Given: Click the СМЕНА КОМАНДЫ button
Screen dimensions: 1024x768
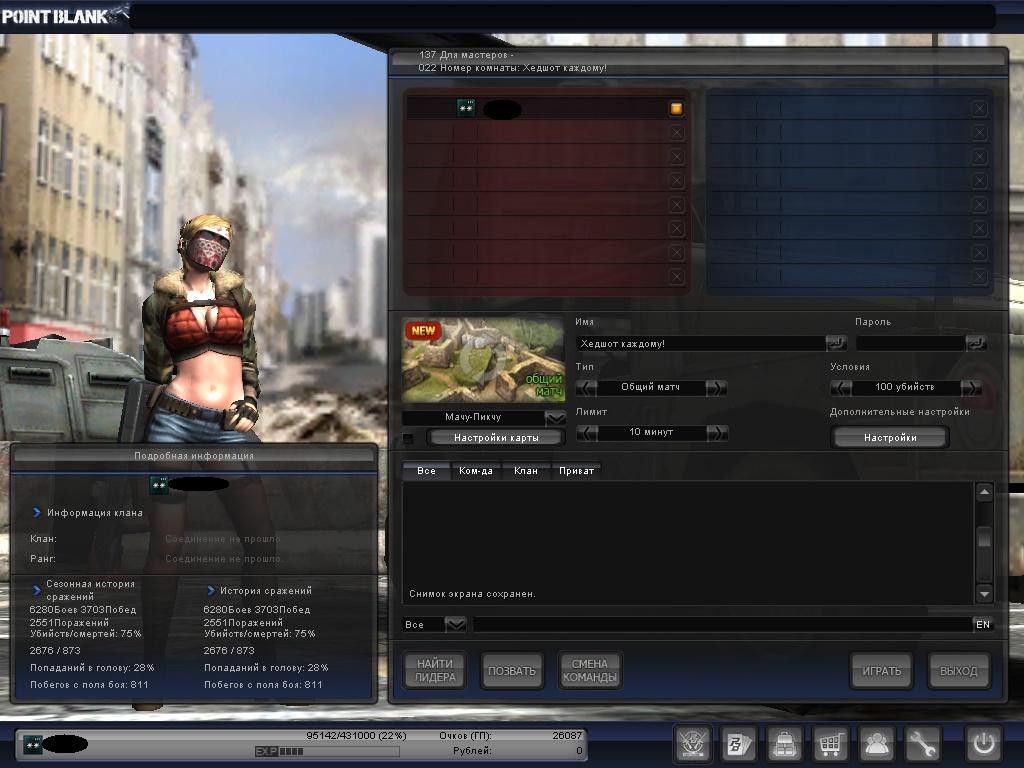Looking at the screenshot, I should coord(590,671).
